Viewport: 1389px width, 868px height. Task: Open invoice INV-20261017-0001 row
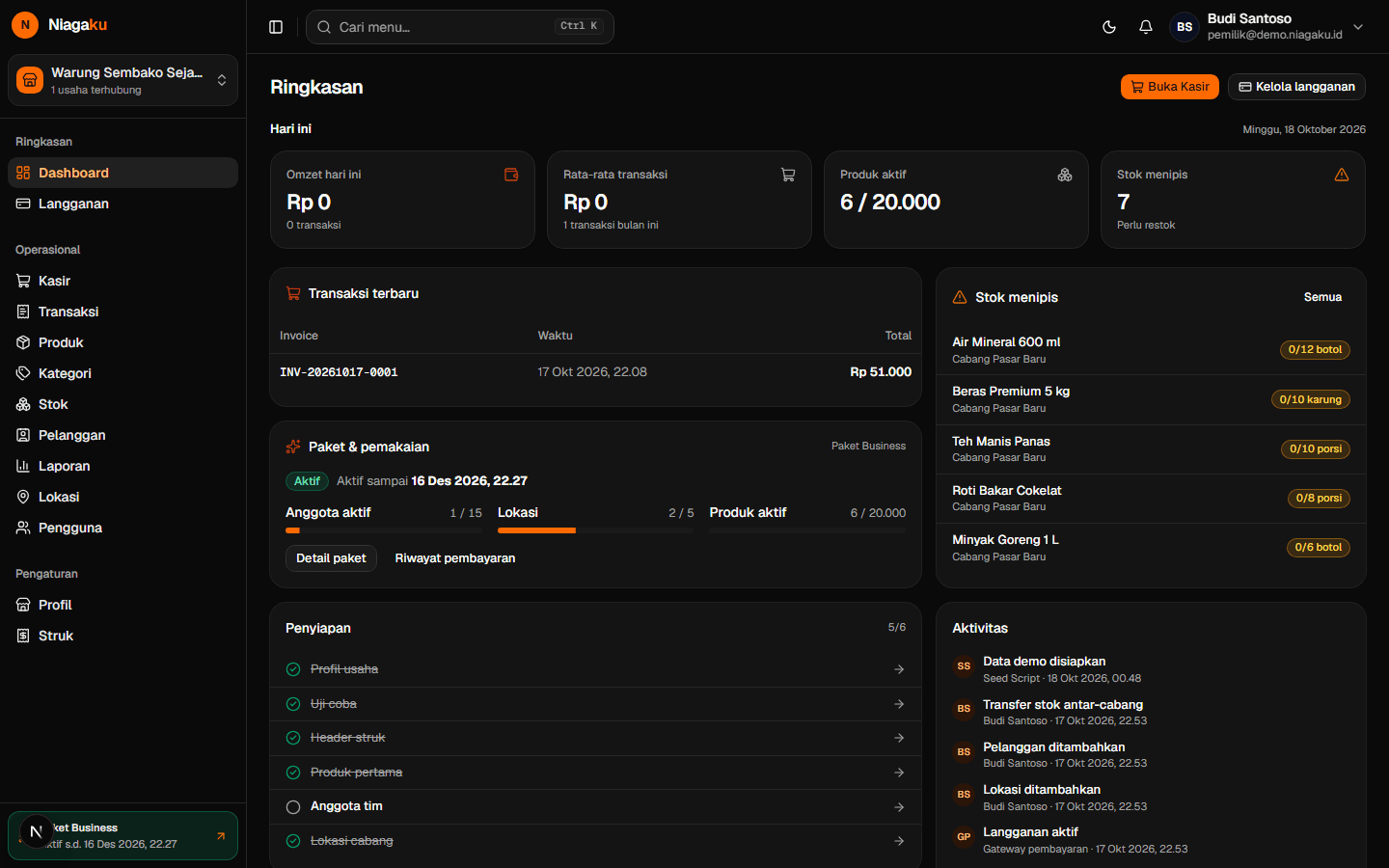(595, 372)
